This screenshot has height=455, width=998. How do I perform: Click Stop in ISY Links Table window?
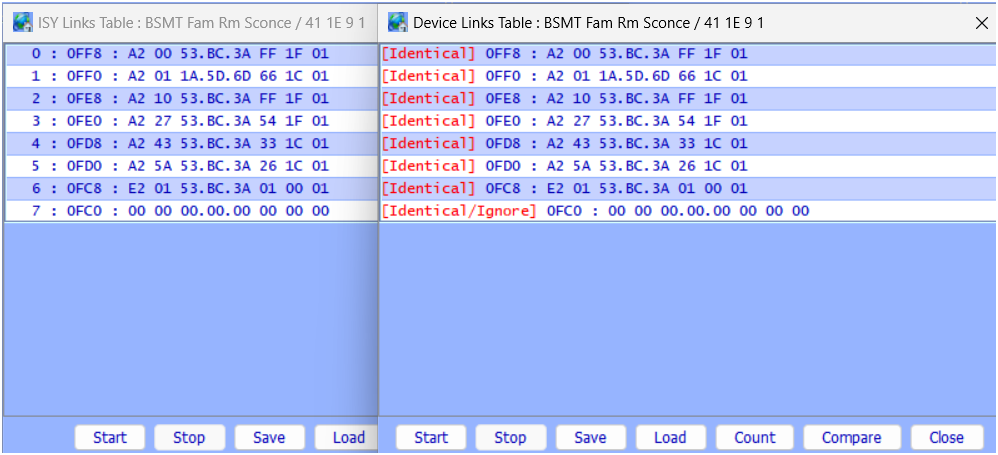(x=189, y=438)
